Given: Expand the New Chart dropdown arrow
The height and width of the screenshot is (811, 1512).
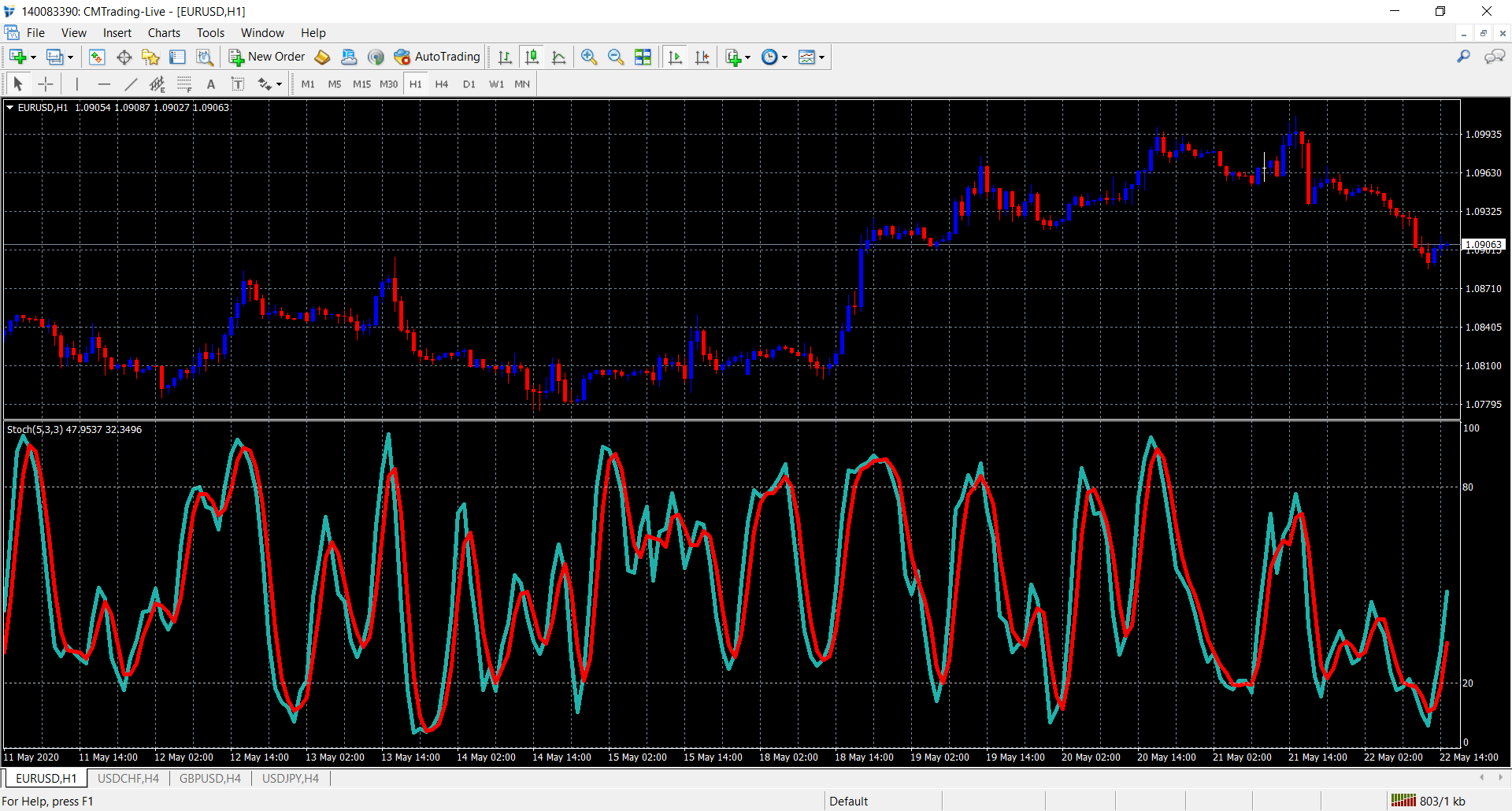Looking at the screenshot, I should click(33, 57).
